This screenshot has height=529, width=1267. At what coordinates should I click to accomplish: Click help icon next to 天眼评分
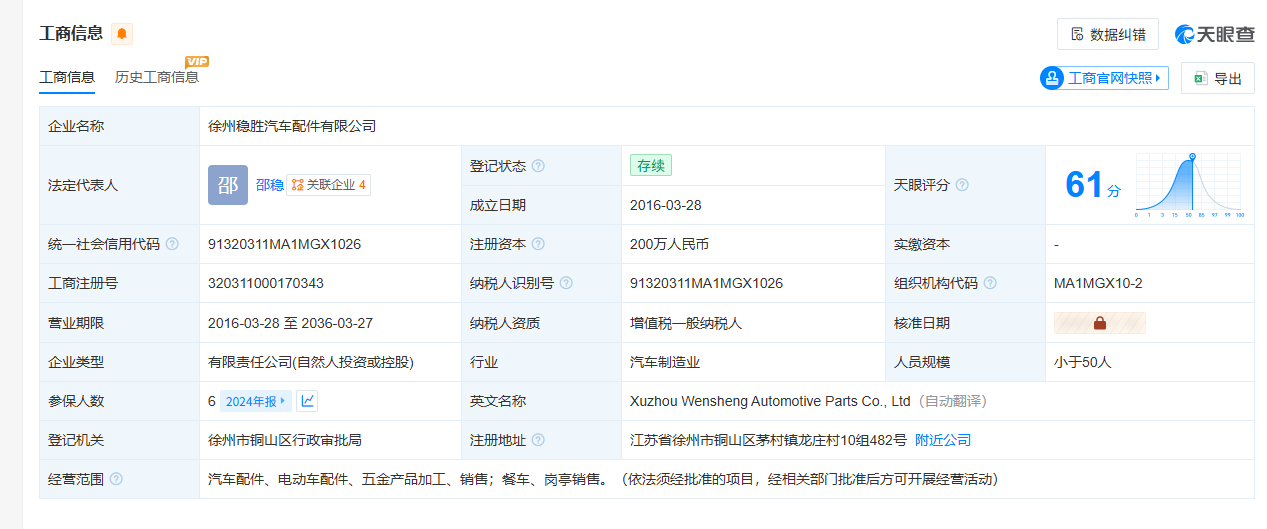tap(962, 185)
